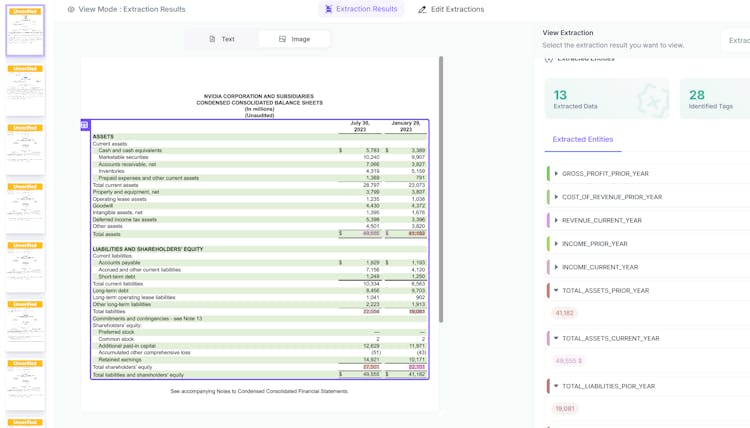
Task: Expand the REVENUE_CURRENT_YEAR entity
Action: (556, 220)
